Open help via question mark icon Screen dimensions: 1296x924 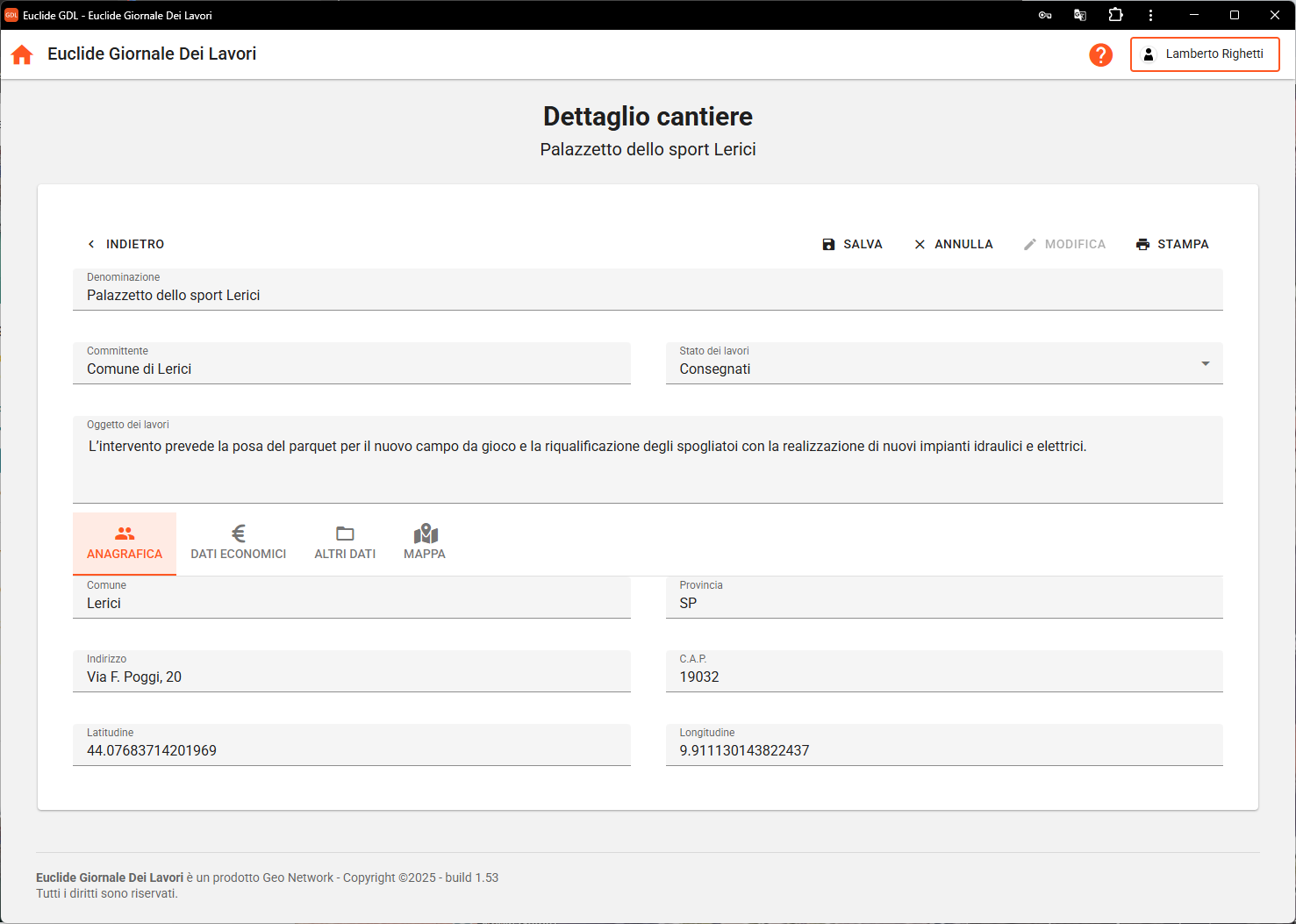(1100, 54)
